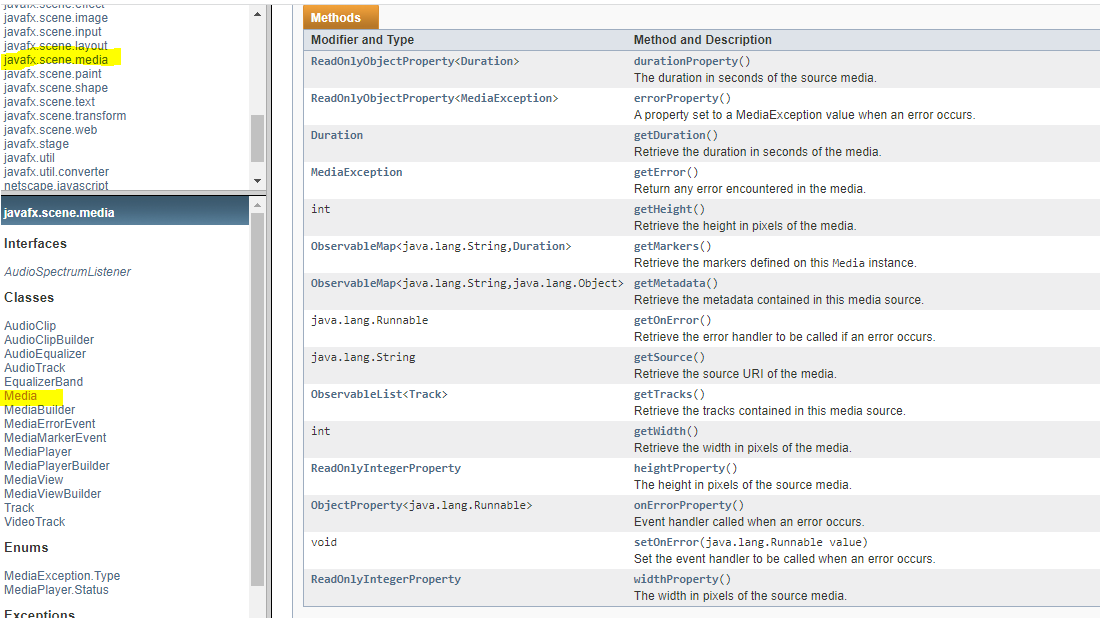The width and height of the screenshot is (1100, 618).
Task: Open the javafx.stage package link
Action: coord(36,144)
